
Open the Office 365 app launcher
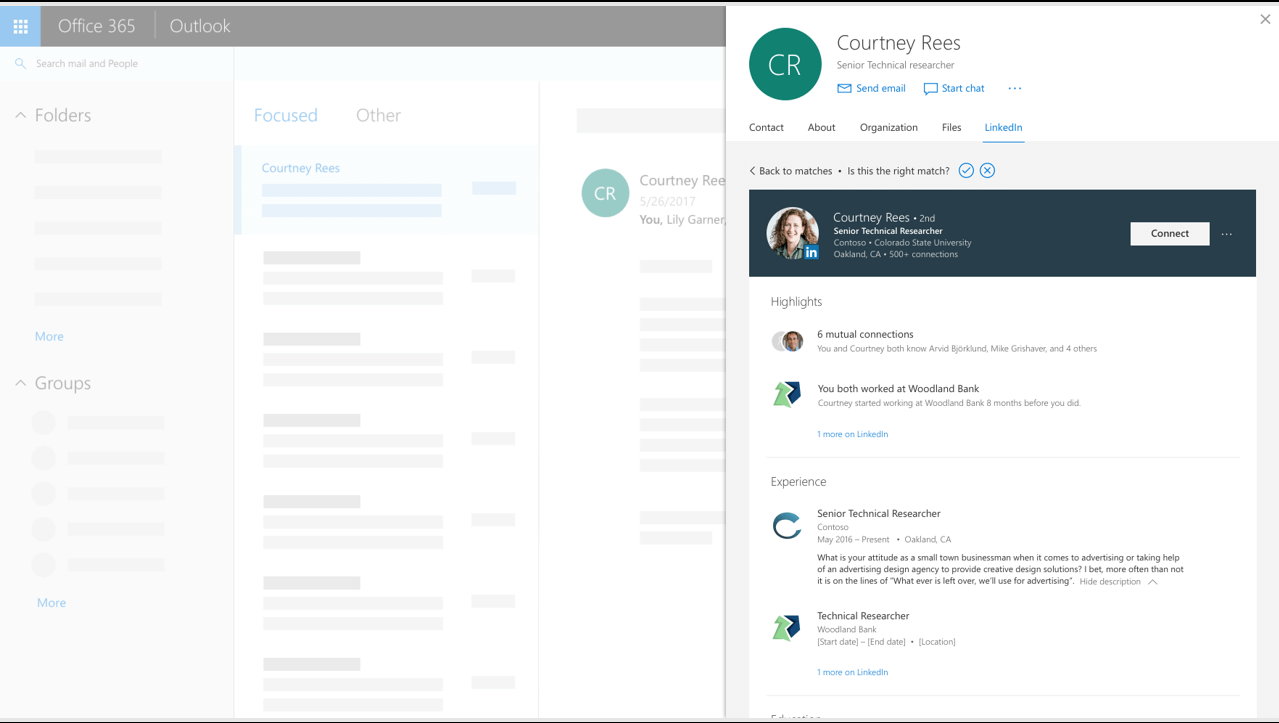pos(19,25)
